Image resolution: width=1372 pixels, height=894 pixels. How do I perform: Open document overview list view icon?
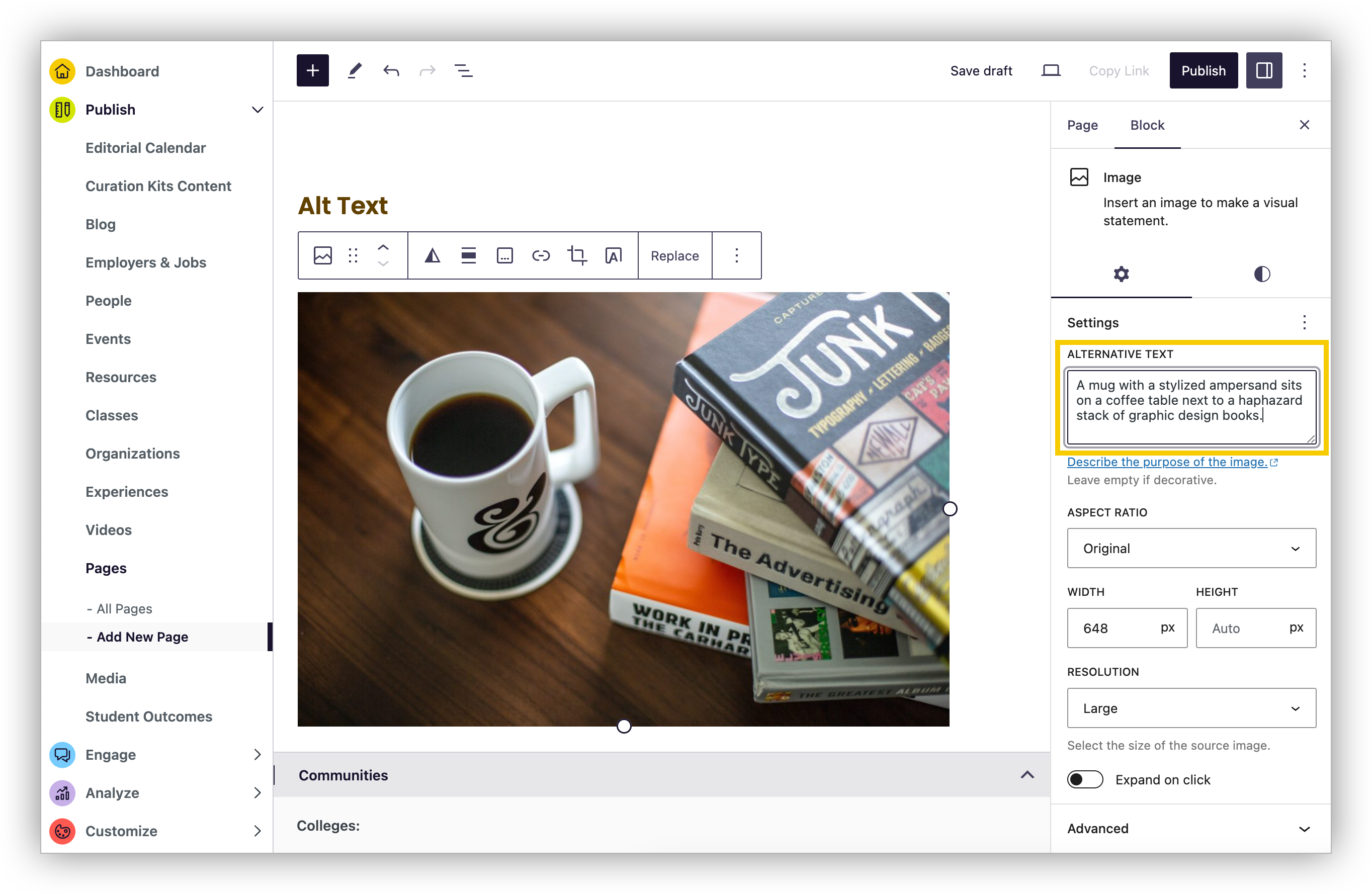(463, 70)
